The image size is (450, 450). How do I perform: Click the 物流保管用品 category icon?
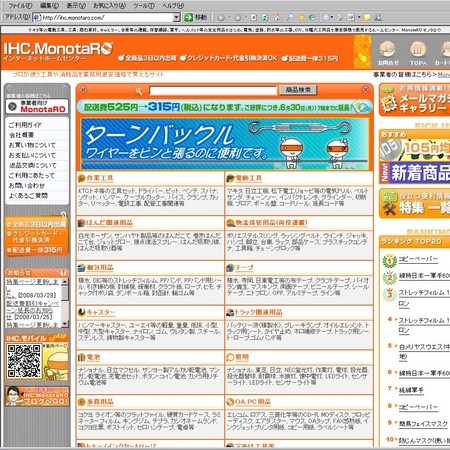[230, 223]
